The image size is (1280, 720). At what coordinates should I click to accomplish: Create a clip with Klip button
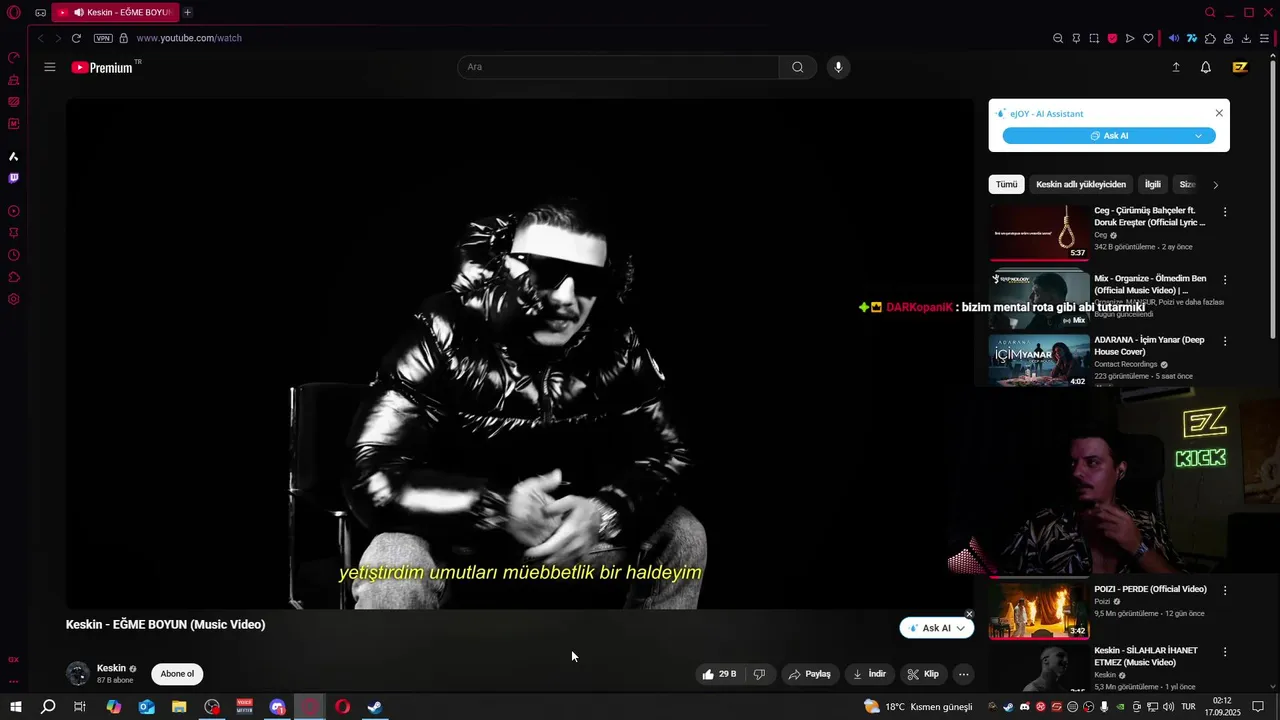[x=923, y=674]
